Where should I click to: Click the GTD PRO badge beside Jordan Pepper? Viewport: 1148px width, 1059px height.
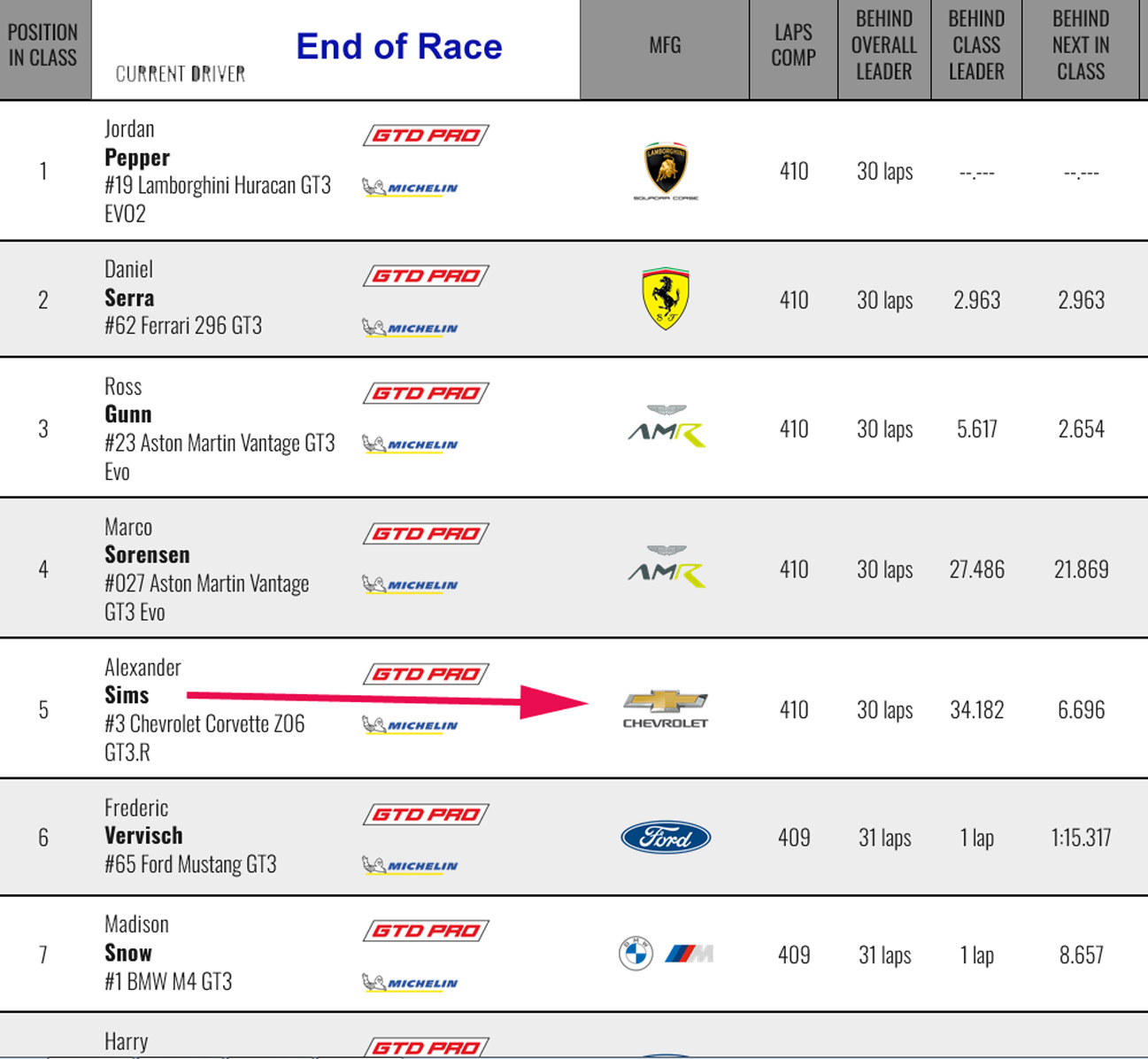(x=426, y=135)
